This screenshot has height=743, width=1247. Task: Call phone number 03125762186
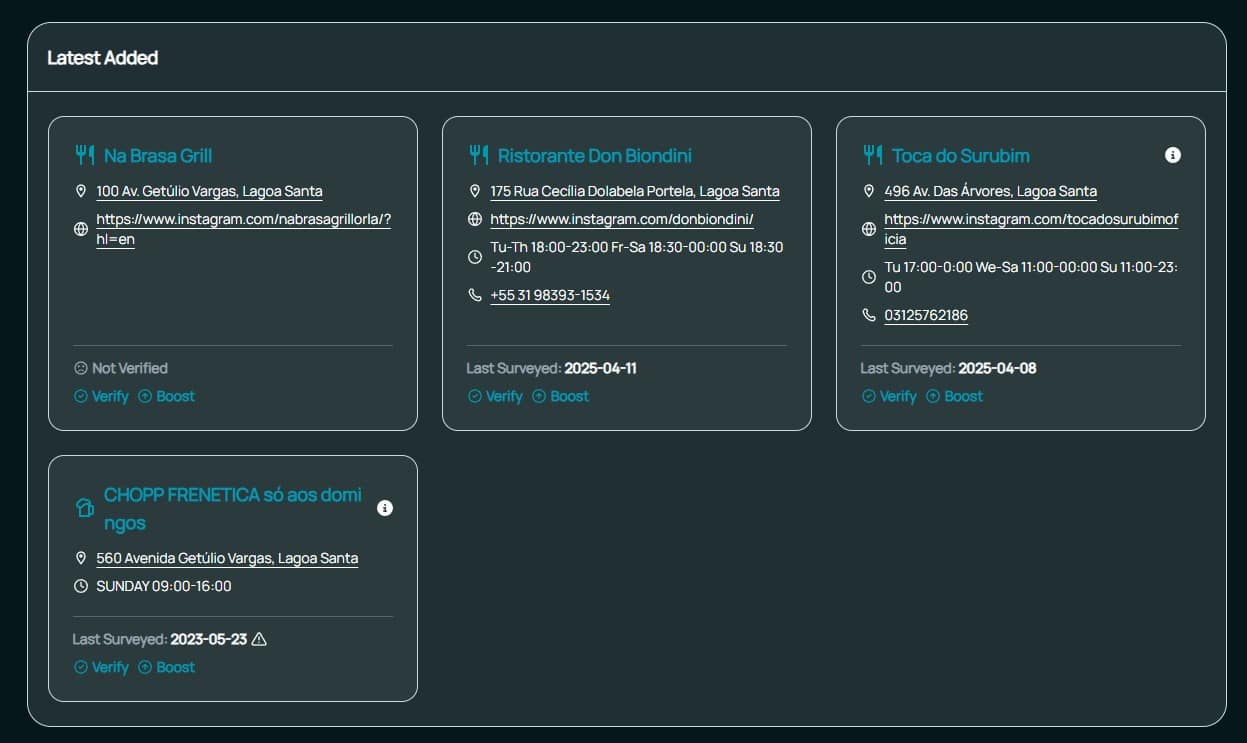point(926,315)
